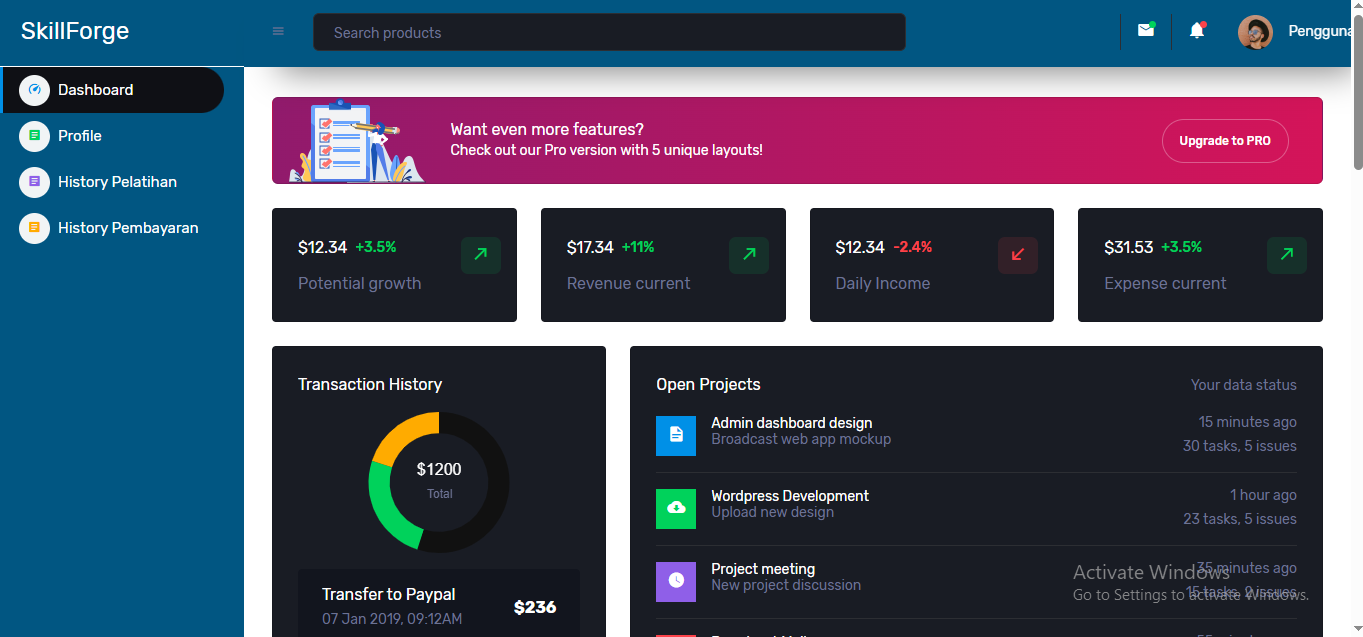Click the Daily Income down-arrow icon
Screen dimensions: 1363x637
(x=1018, y=255)
